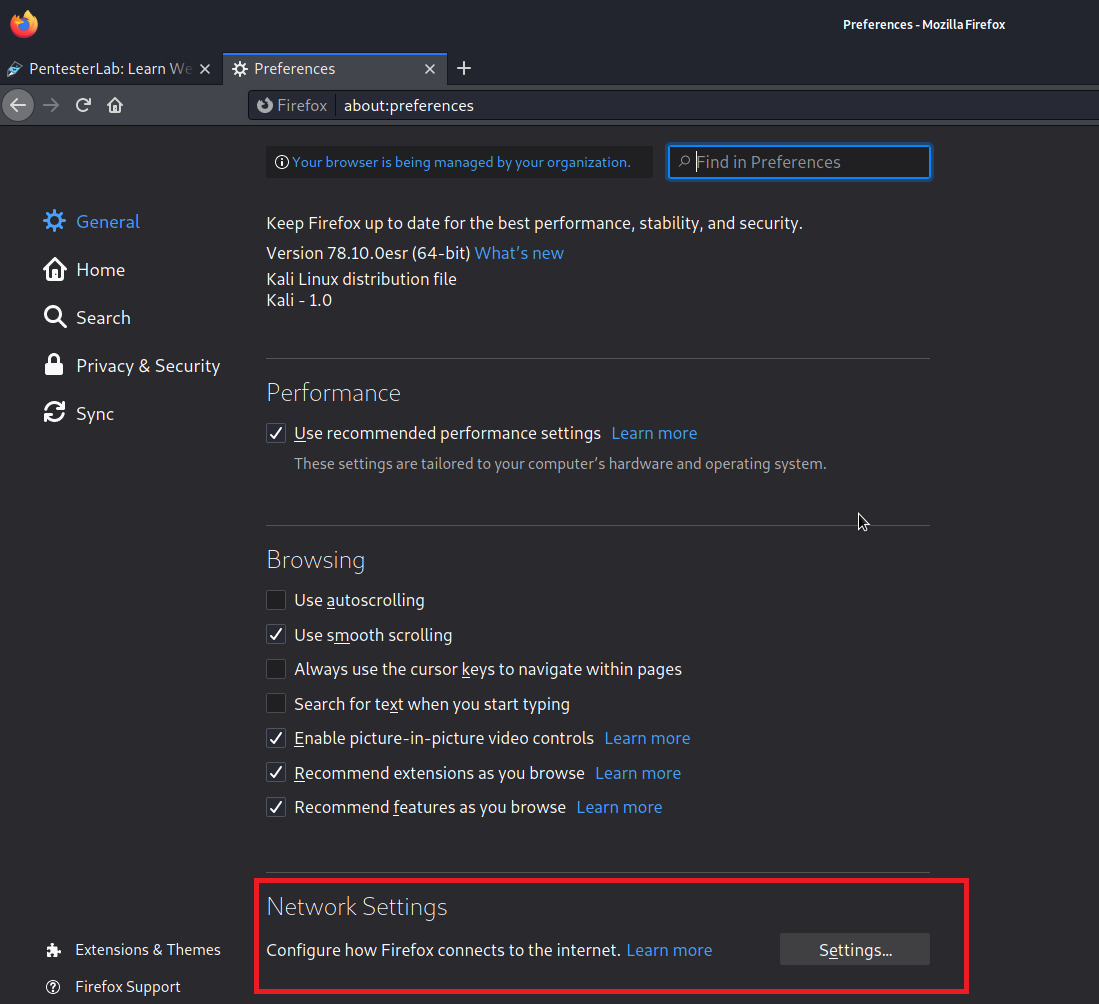Image resolution: width=1099 pixels, height=1004 pixels.
Task: Open Learn more for picture-in-picture
Action: point(647,738)
